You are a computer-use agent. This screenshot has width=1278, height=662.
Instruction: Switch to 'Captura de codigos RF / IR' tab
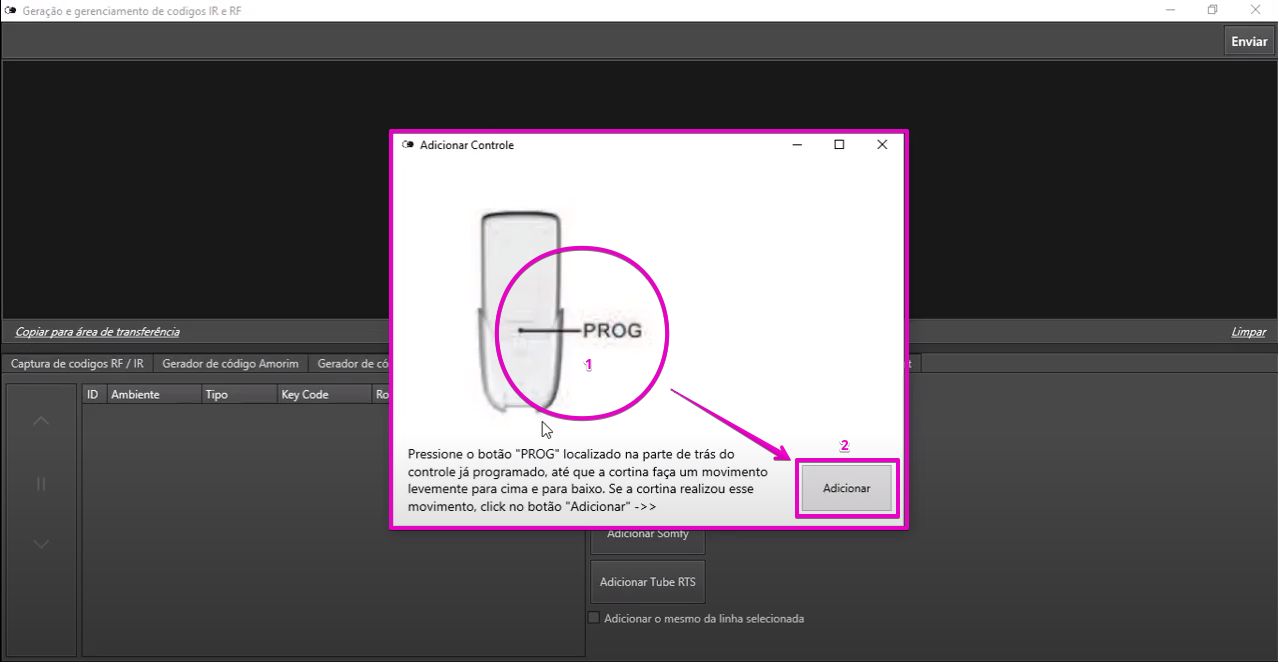[77, 364]
